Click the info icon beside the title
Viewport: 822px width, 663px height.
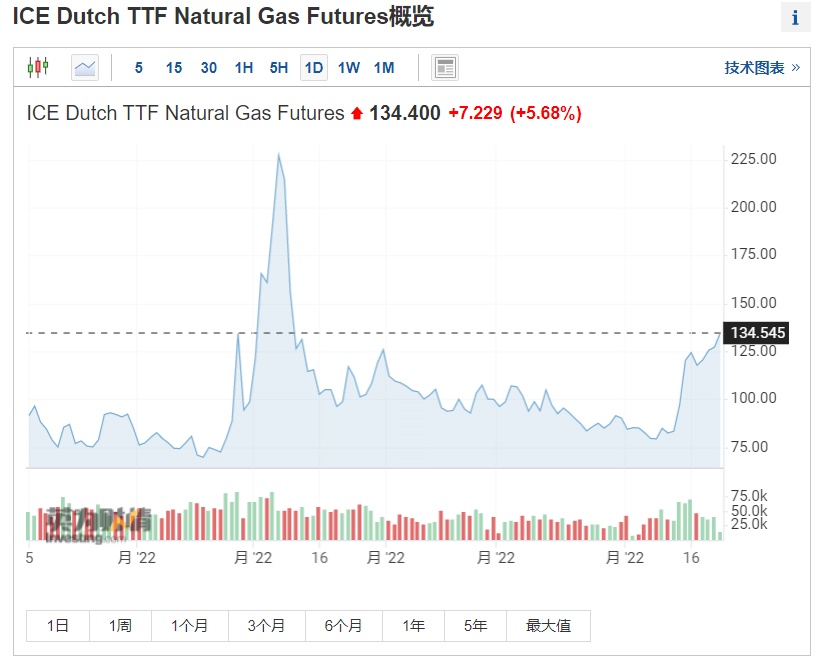point(795,18)
